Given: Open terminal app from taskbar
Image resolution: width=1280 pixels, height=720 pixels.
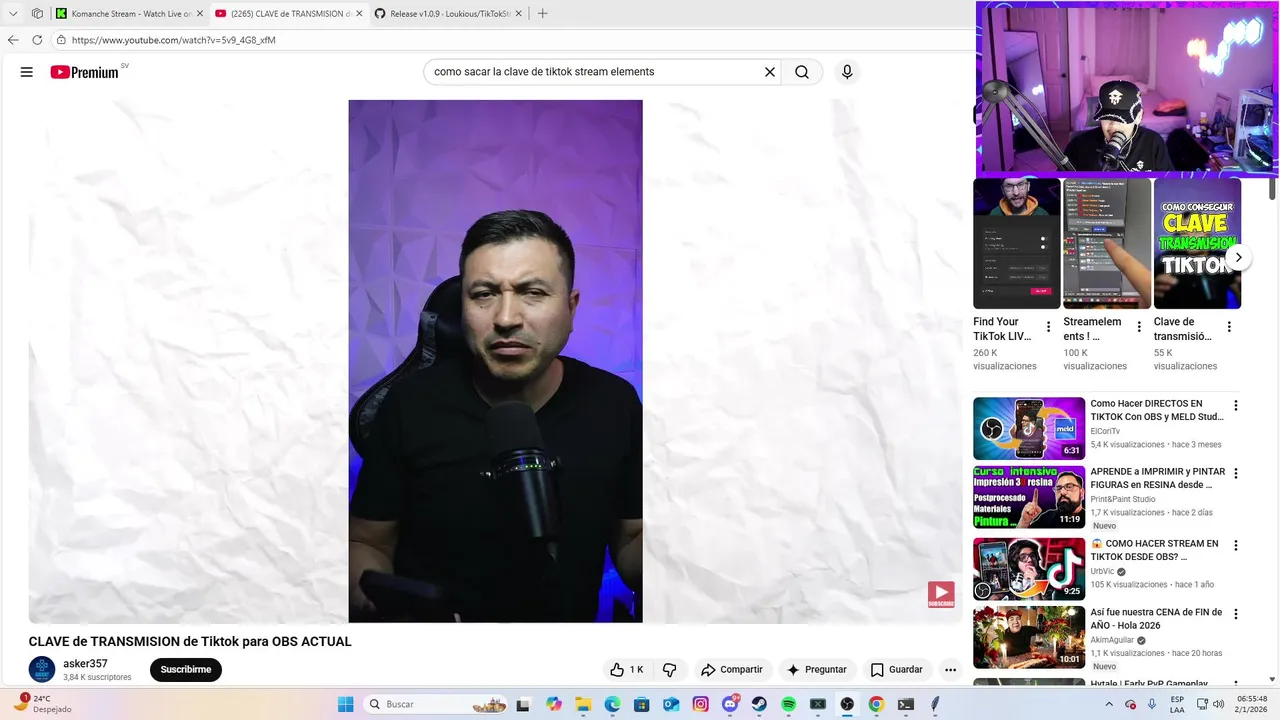Looking at the screenshot, I should 905,704.
